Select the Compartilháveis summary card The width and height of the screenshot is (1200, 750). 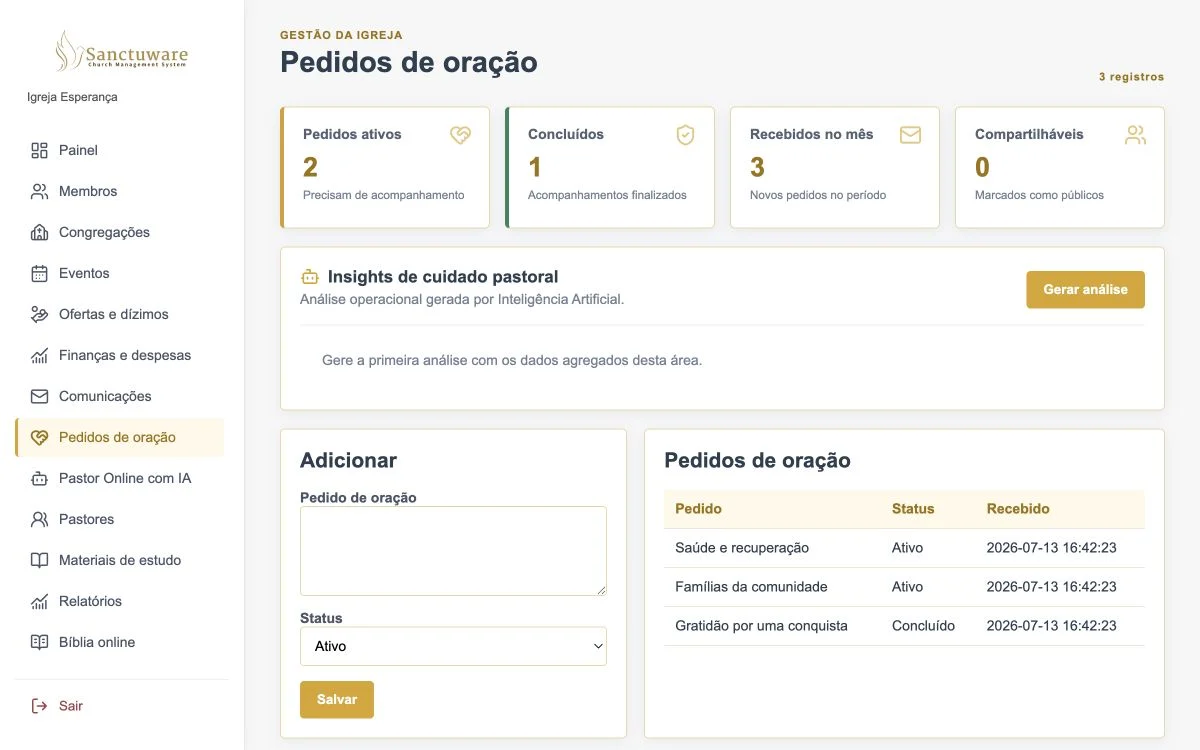click(x=1060, y=168)
